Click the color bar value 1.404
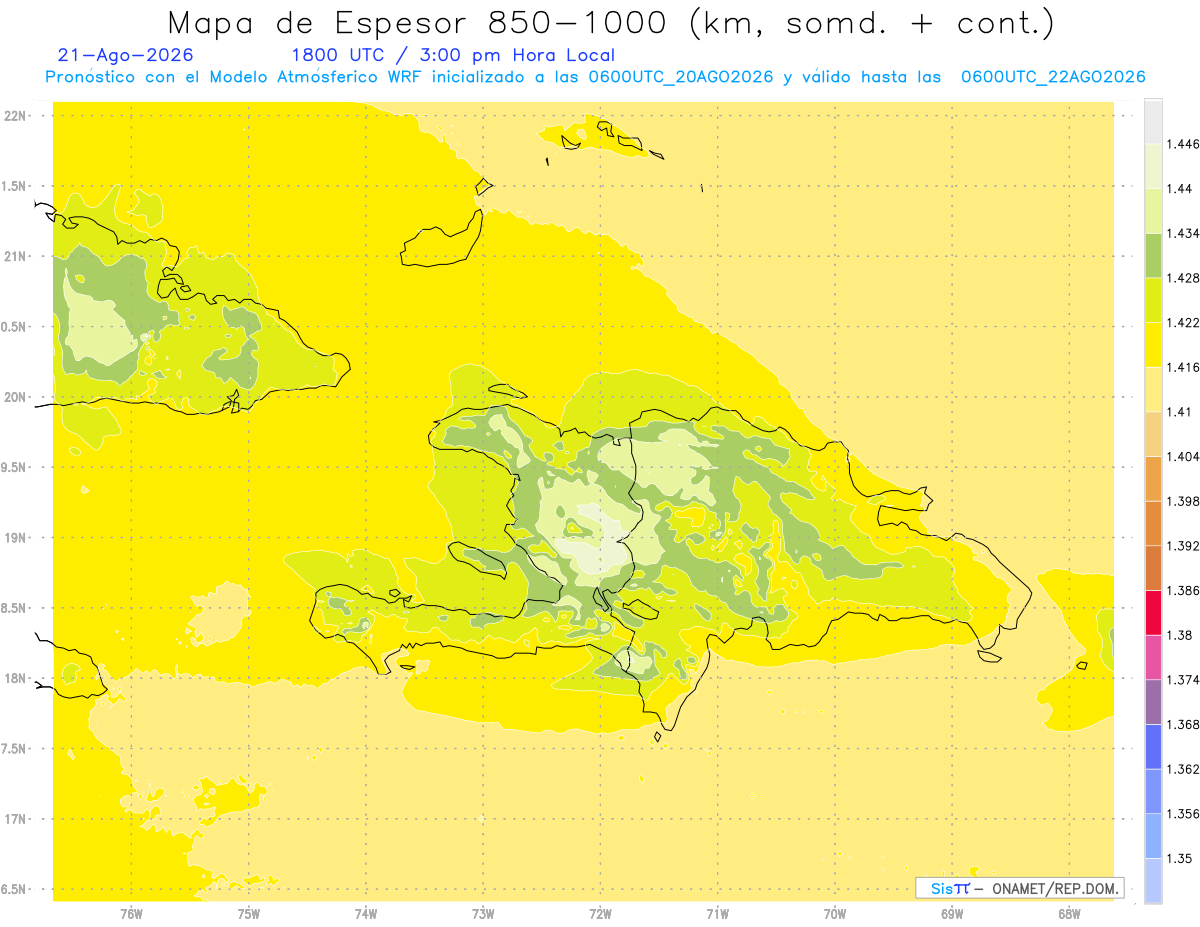Viewport: 1200px width, 927px height. [1183, 456]
